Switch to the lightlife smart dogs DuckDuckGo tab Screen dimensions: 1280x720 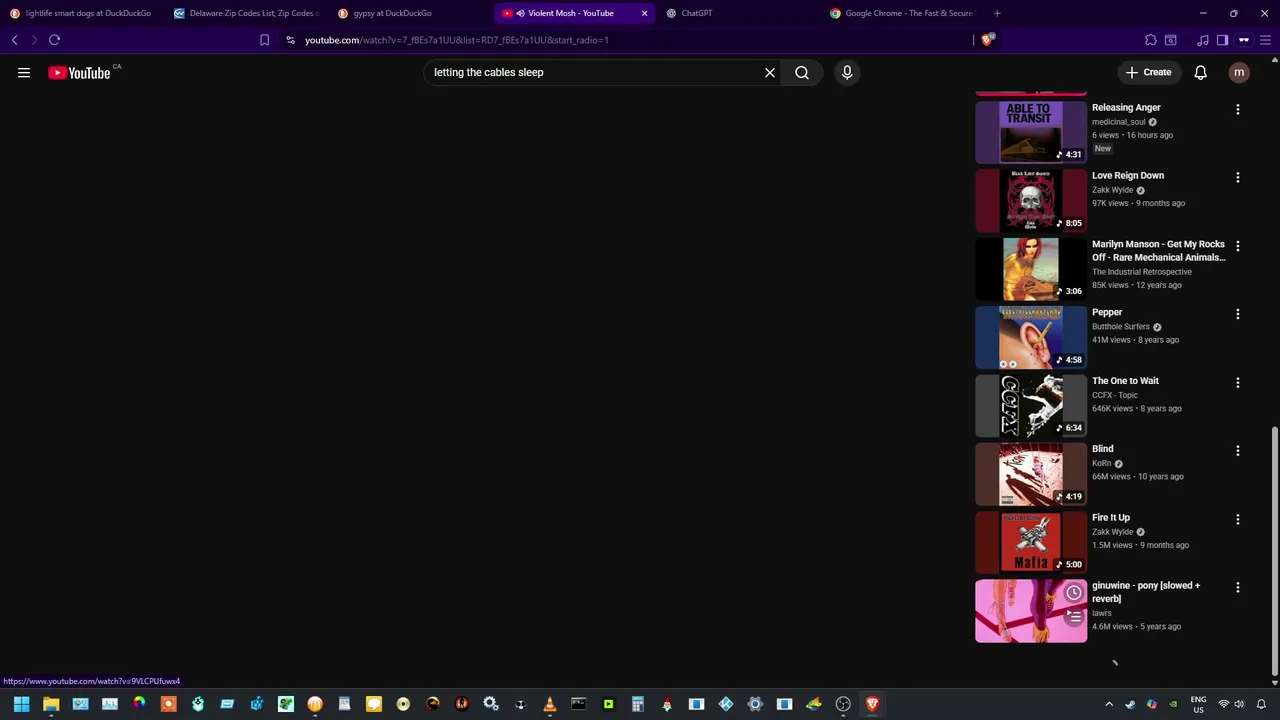click(x=82, y=13)
